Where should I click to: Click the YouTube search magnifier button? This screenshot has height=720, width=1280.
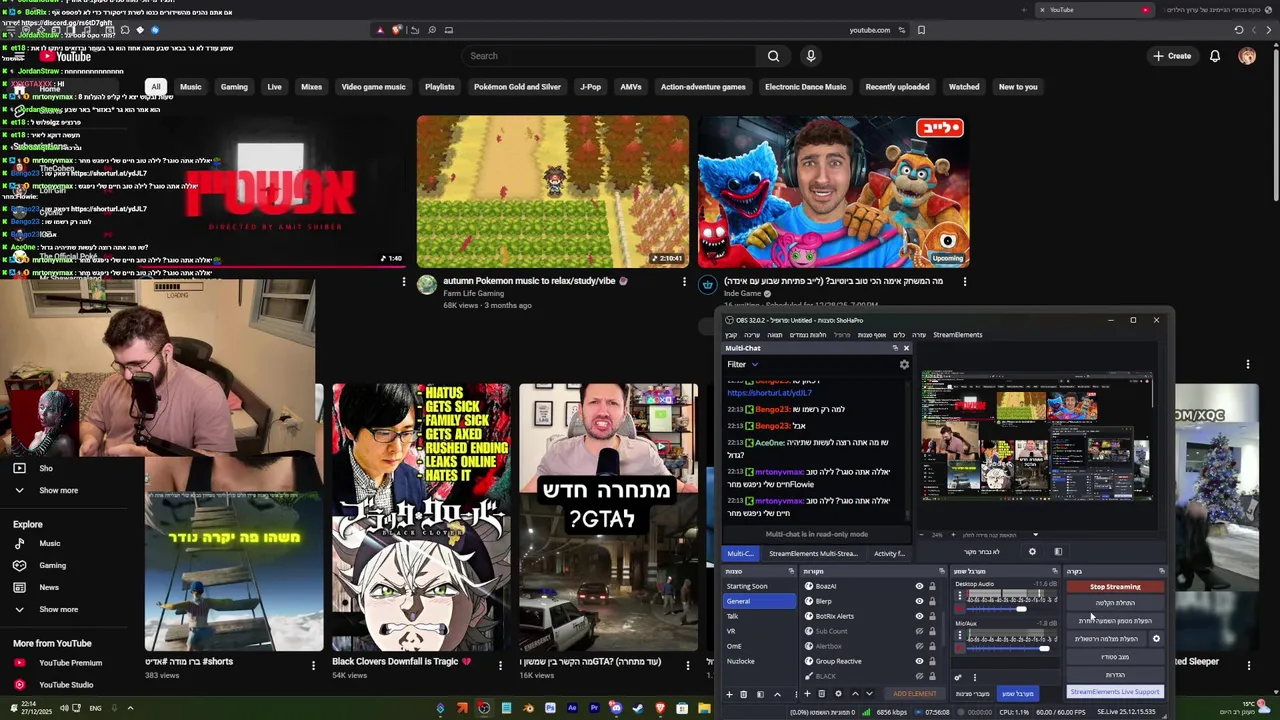tap(773, 56)
